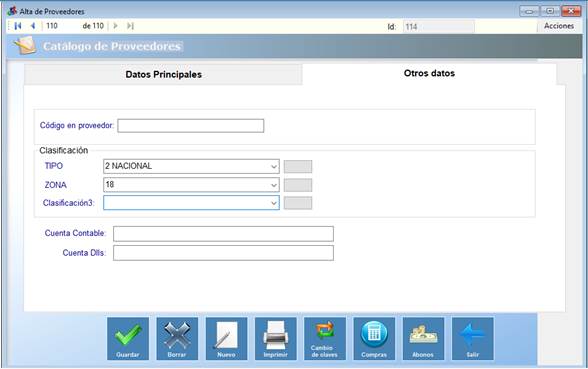Select the Otros datos tab
The width and height of the screenshot is (588, 369).
coord(429,73)
